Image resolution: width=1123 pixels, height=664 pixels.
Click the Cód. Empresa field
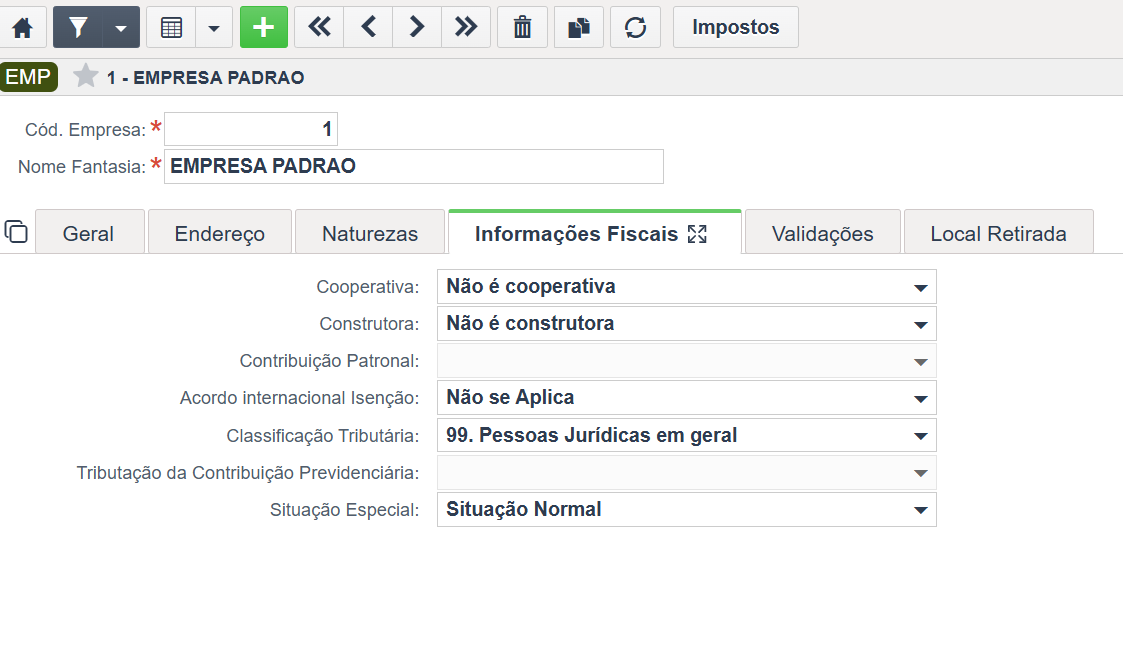(x=251, y=129)
